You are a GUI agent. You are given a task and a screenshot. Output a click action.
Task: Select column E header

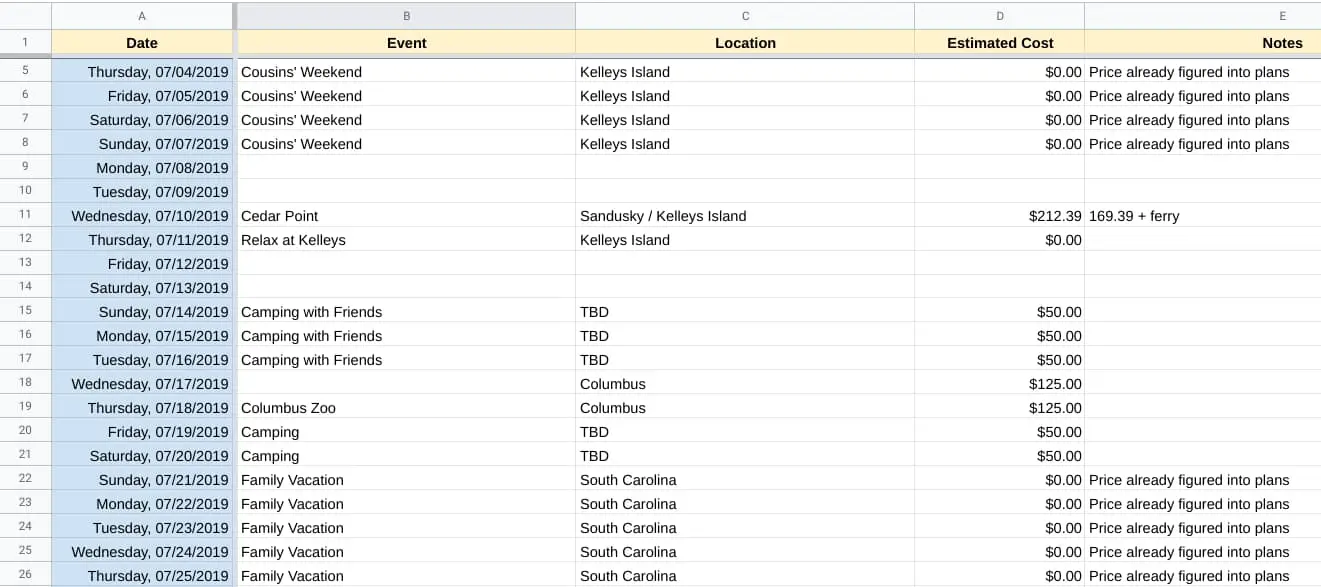pos(1202,16)
